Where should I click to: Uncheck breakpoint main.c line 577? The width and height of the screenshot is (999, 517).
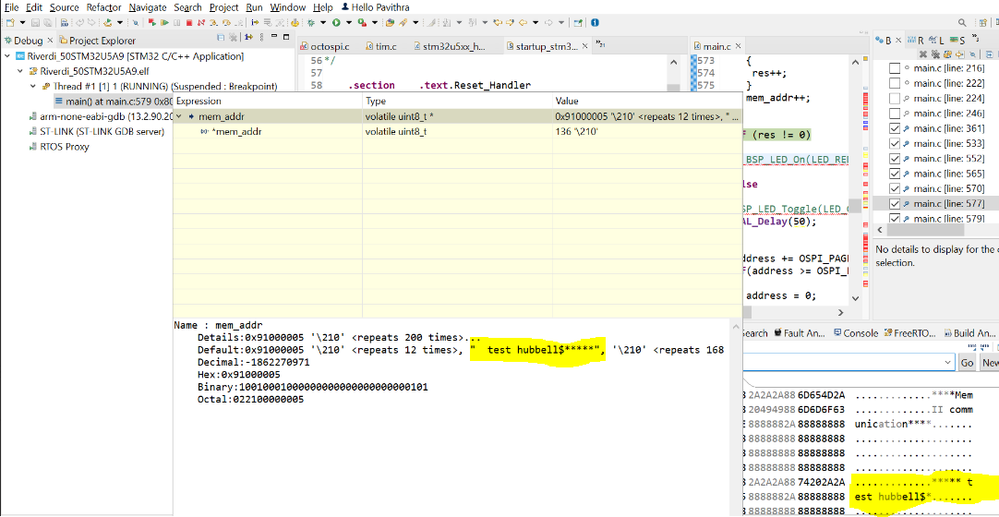tap(895, 204)
